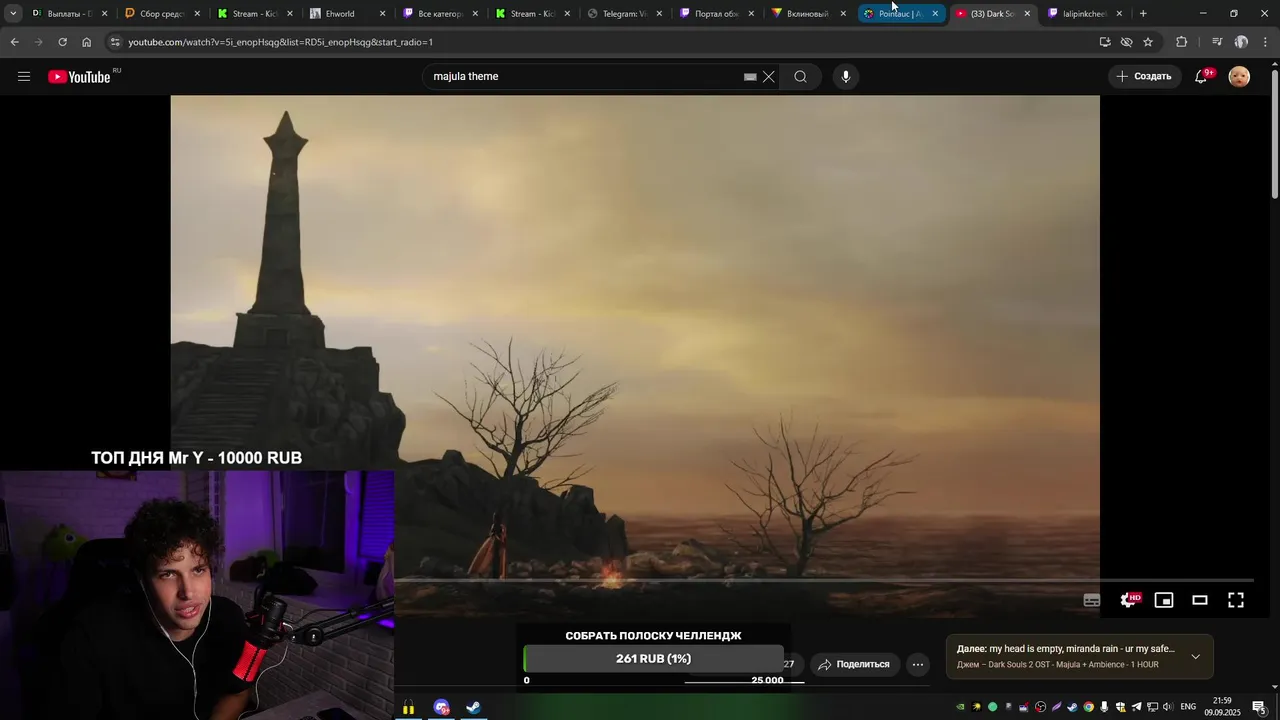Open the tray Chrome icon
The width and height of the screenshot is (1280, 720).
tap(1088, 707)
